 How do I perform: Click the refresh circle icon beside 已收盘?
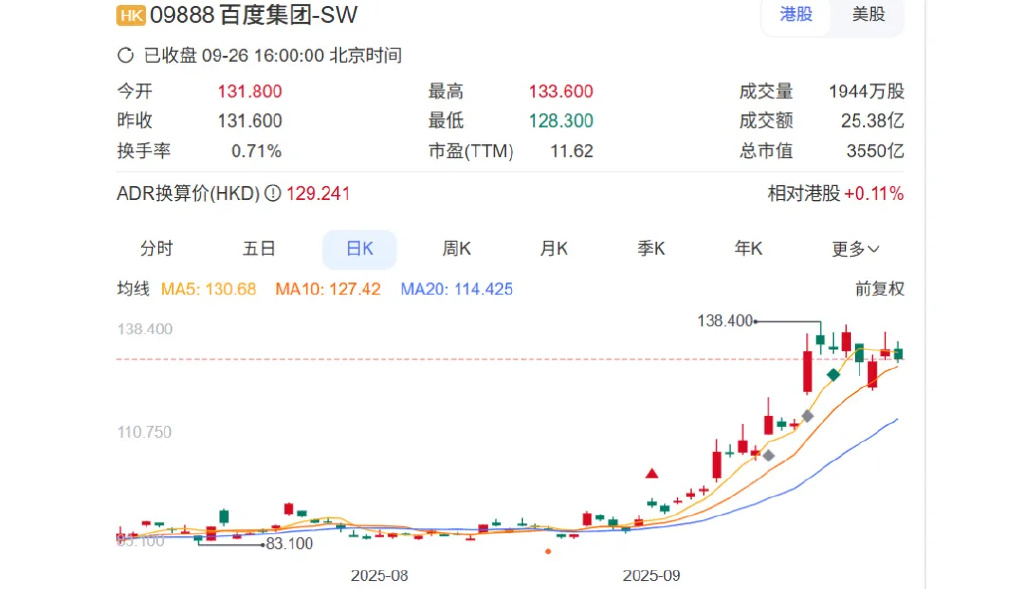(125, 56)
